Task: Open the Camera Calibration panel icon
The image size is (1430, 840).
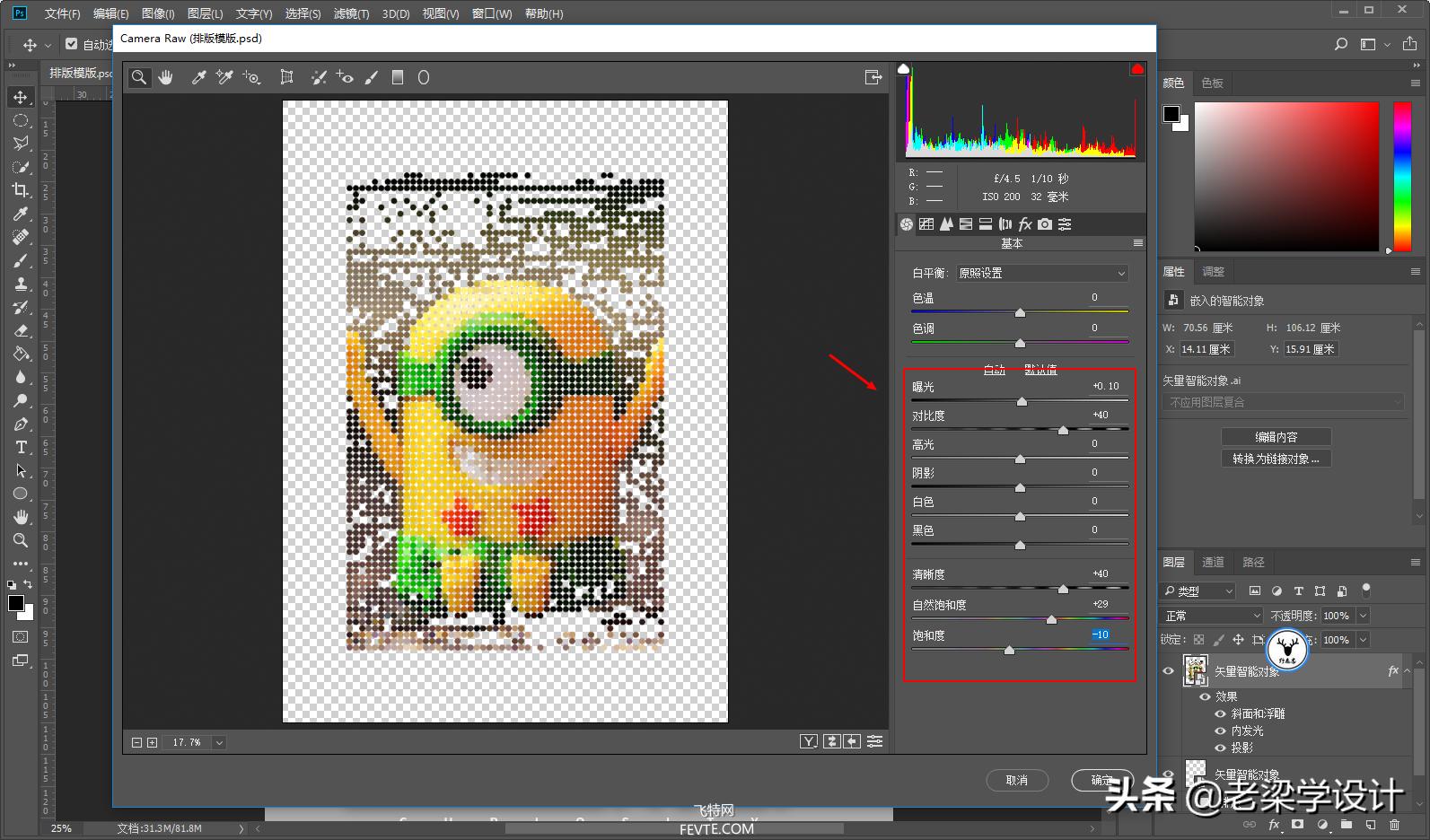Action: [x=1045, y=224]
